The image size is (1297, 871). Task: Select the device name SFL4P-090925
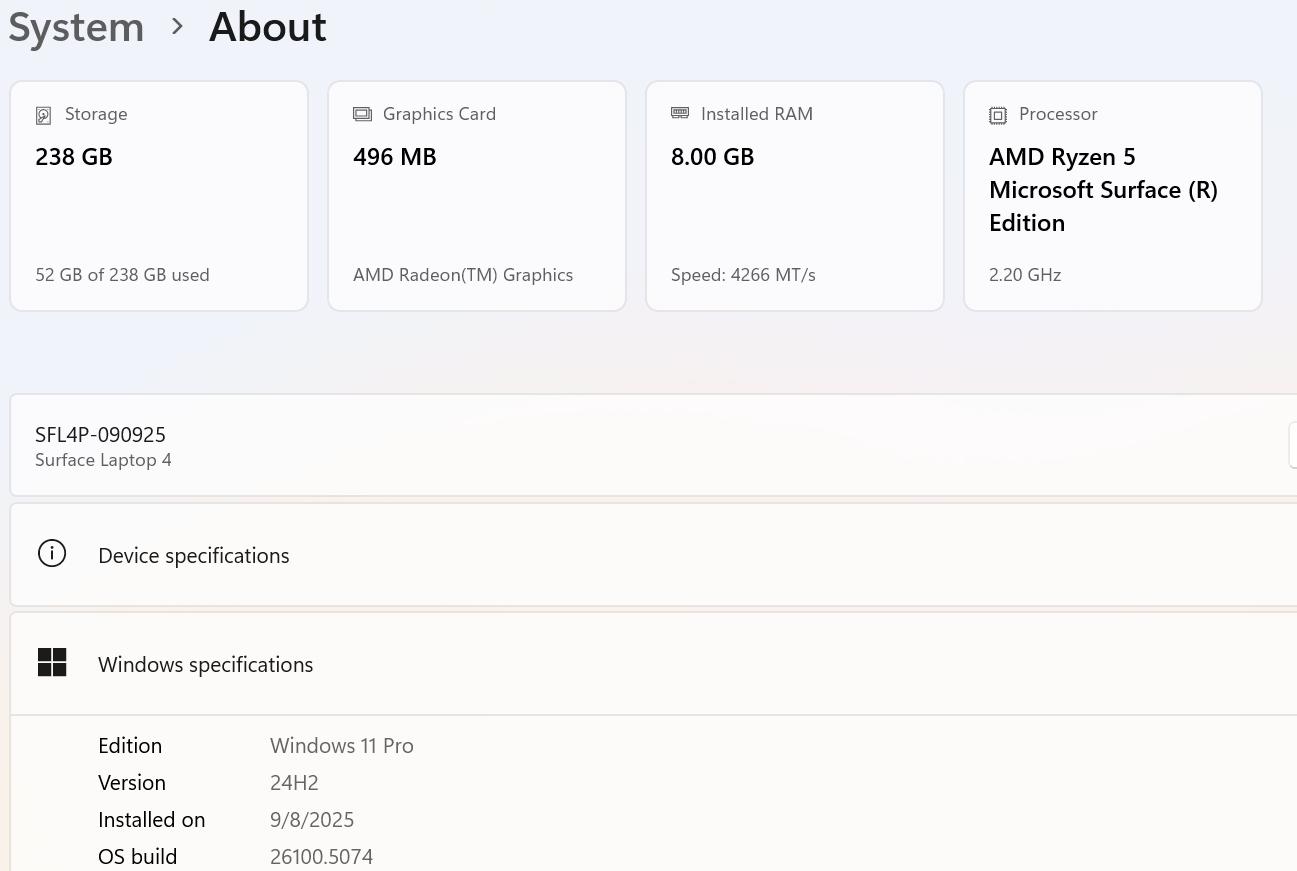click(x=100, y=434)
